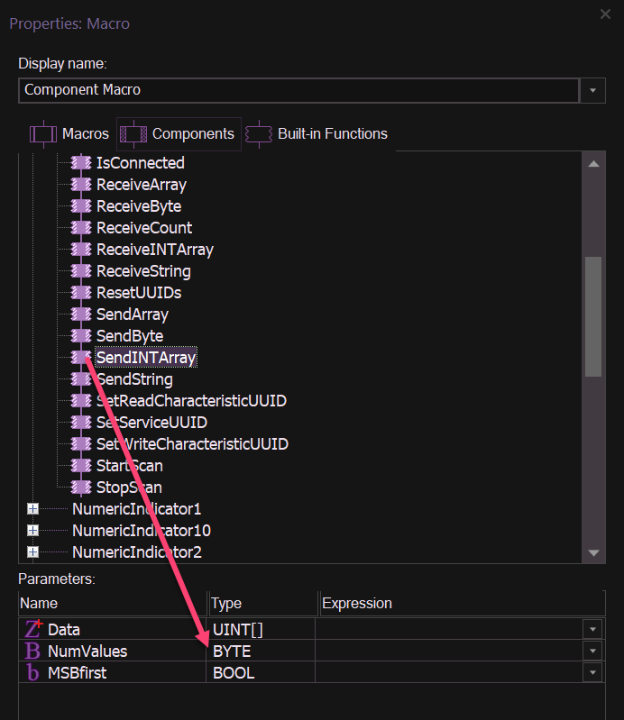This screenshot has width=624, height=720.
Task: Select the SendString macro
Action: click(134, 380)
